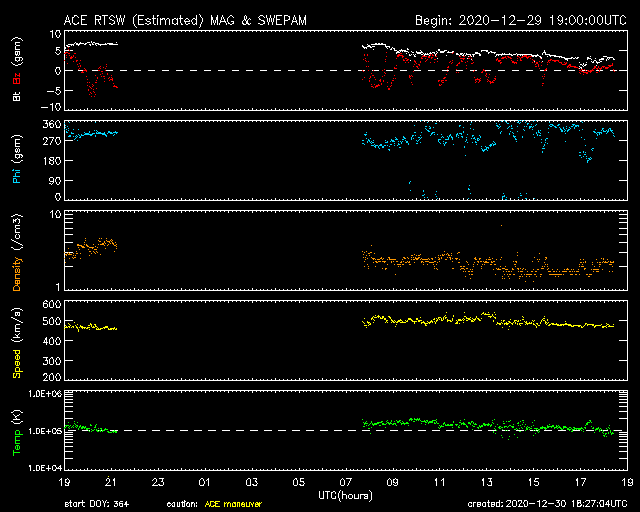
Task: Click the '-10' tick on the Bt Bz axis
Action: (51, 107)
